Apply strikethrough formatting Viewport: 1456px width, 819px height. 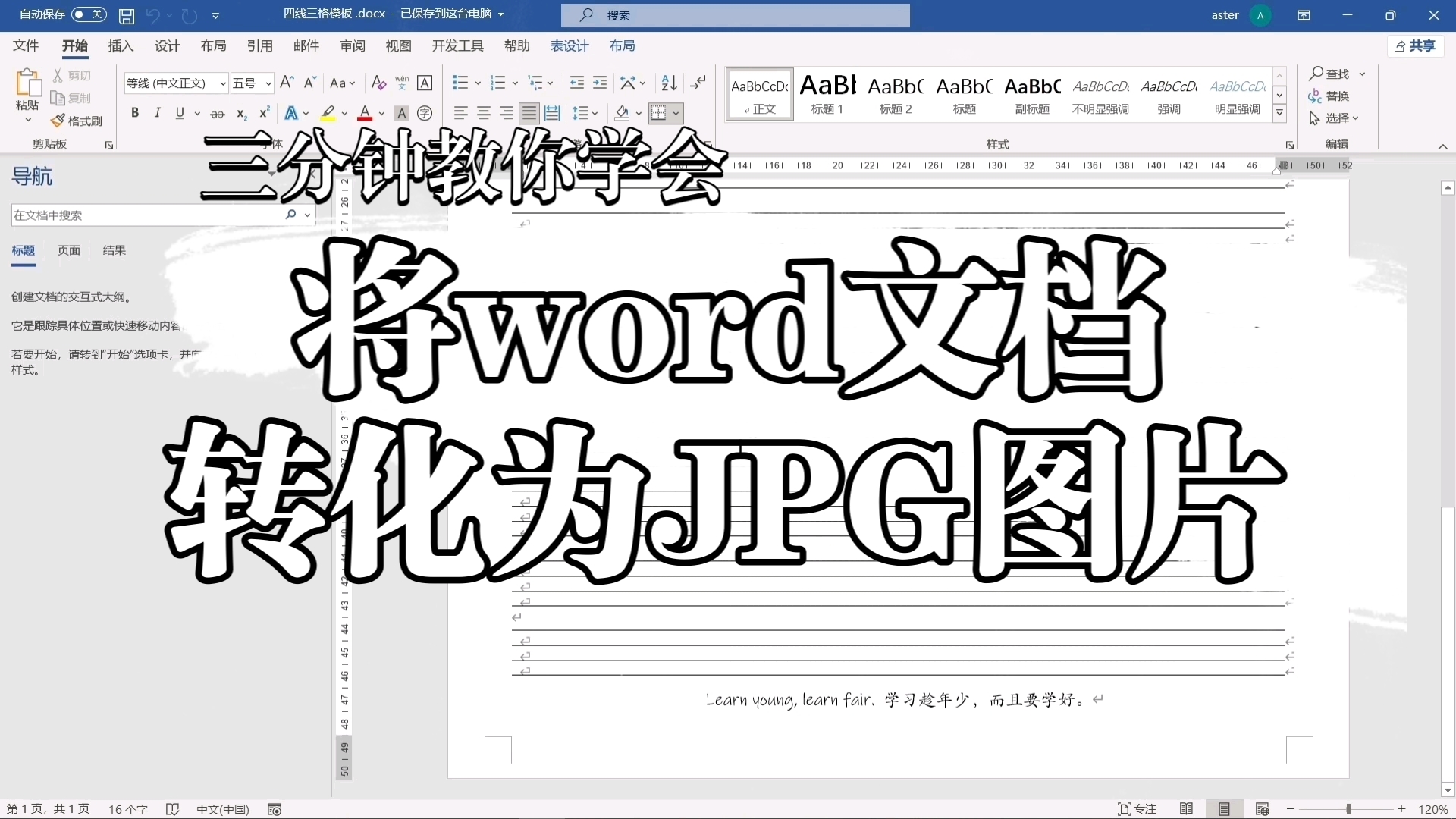point(218,113)
